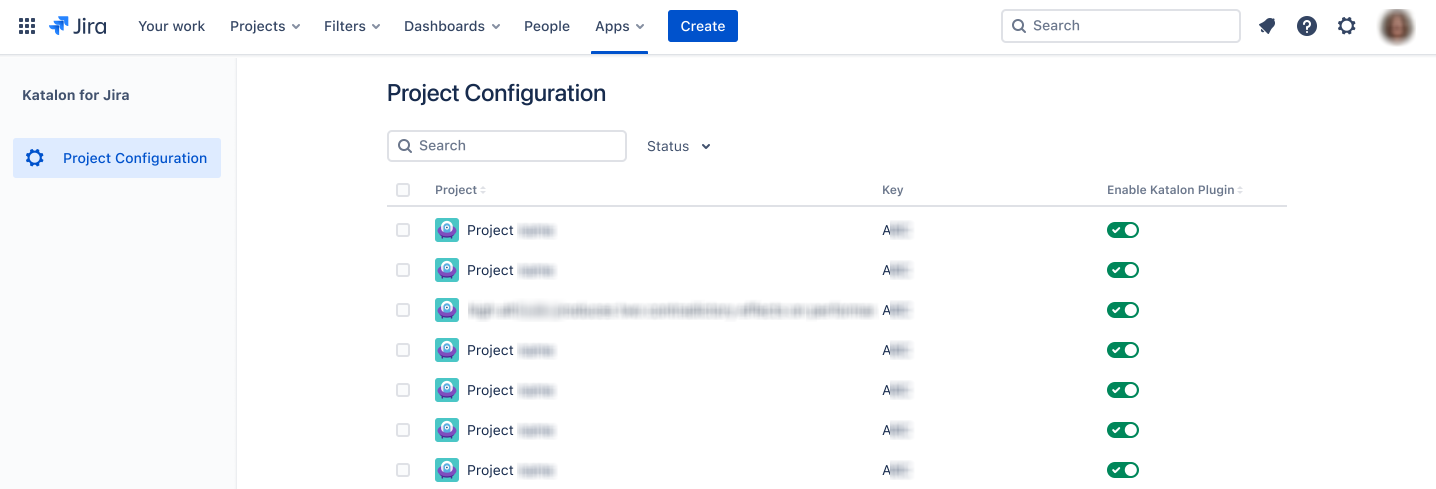Click the Project Configuration search field
Viewport: 1436px width, 489px height.
[507, 146]
